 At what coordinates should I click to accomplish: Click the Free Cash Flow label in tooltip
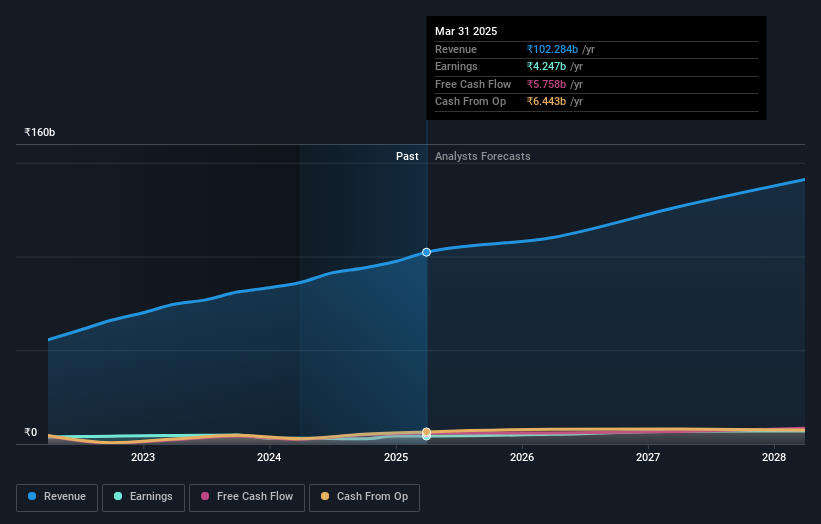click(473, 84)
